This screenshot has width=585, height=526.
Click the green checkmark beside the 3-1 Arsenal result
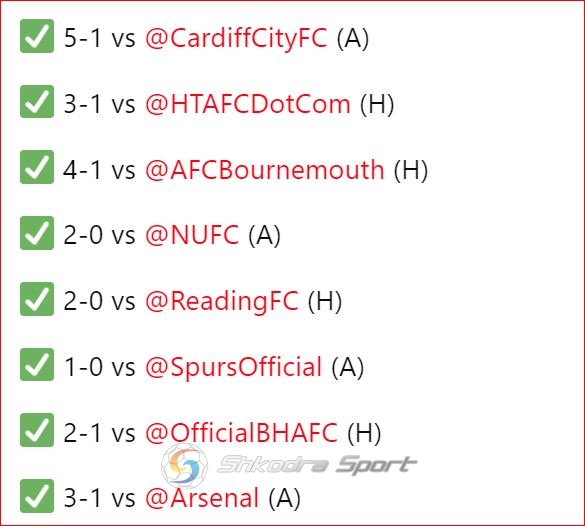point(37,496)
